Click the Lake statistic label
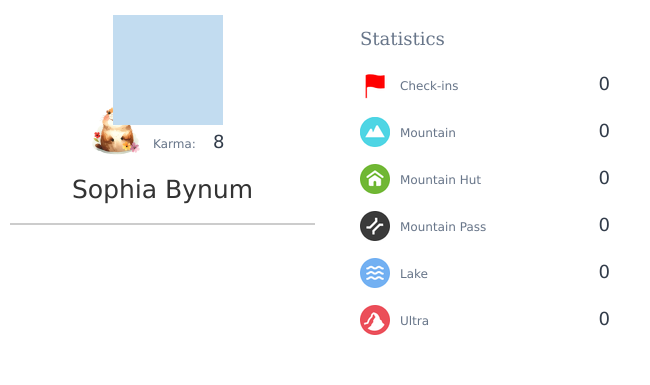The image size is (650, 385). [x=414, y=274]
